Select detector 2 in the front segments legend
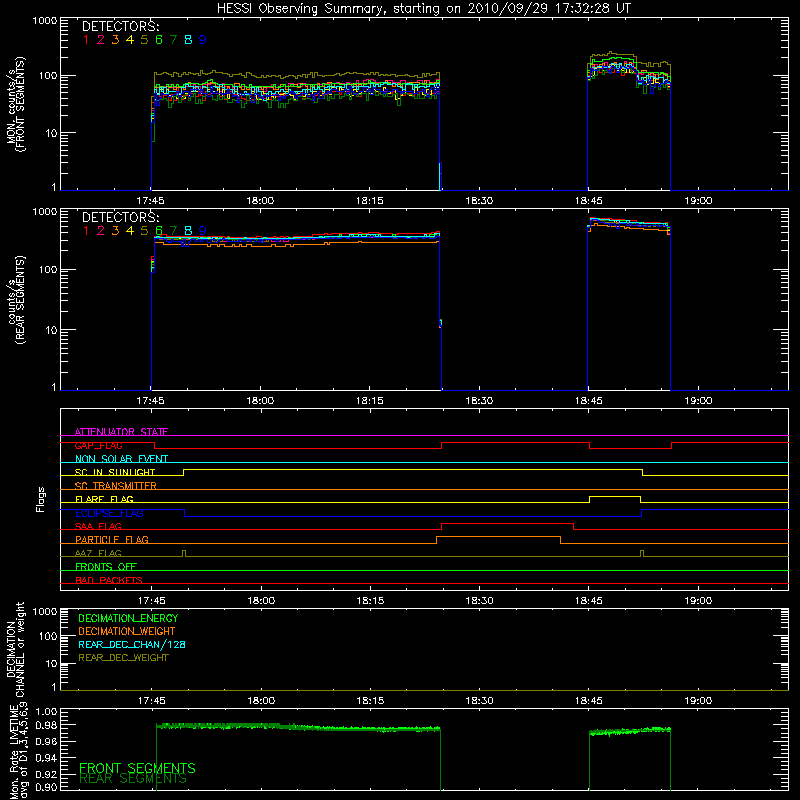 101,40
